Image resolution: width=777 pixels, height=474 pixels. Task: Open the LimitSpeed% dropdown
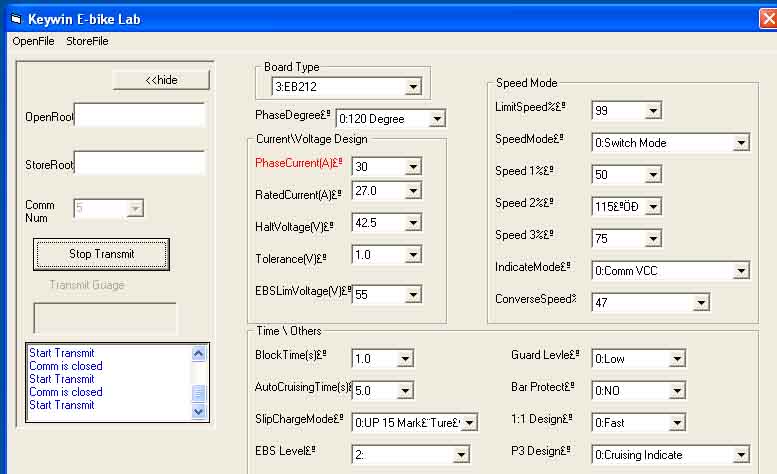[652, 111]
